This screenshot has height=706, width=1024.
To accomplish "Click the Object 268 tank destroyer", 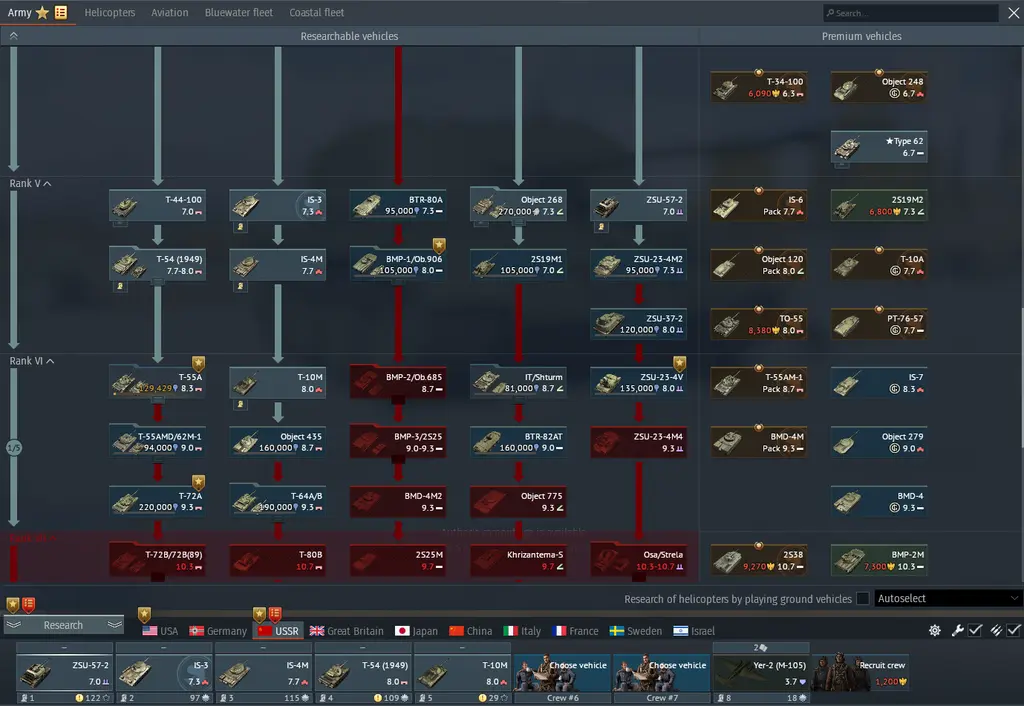I will tap(518, 206).
